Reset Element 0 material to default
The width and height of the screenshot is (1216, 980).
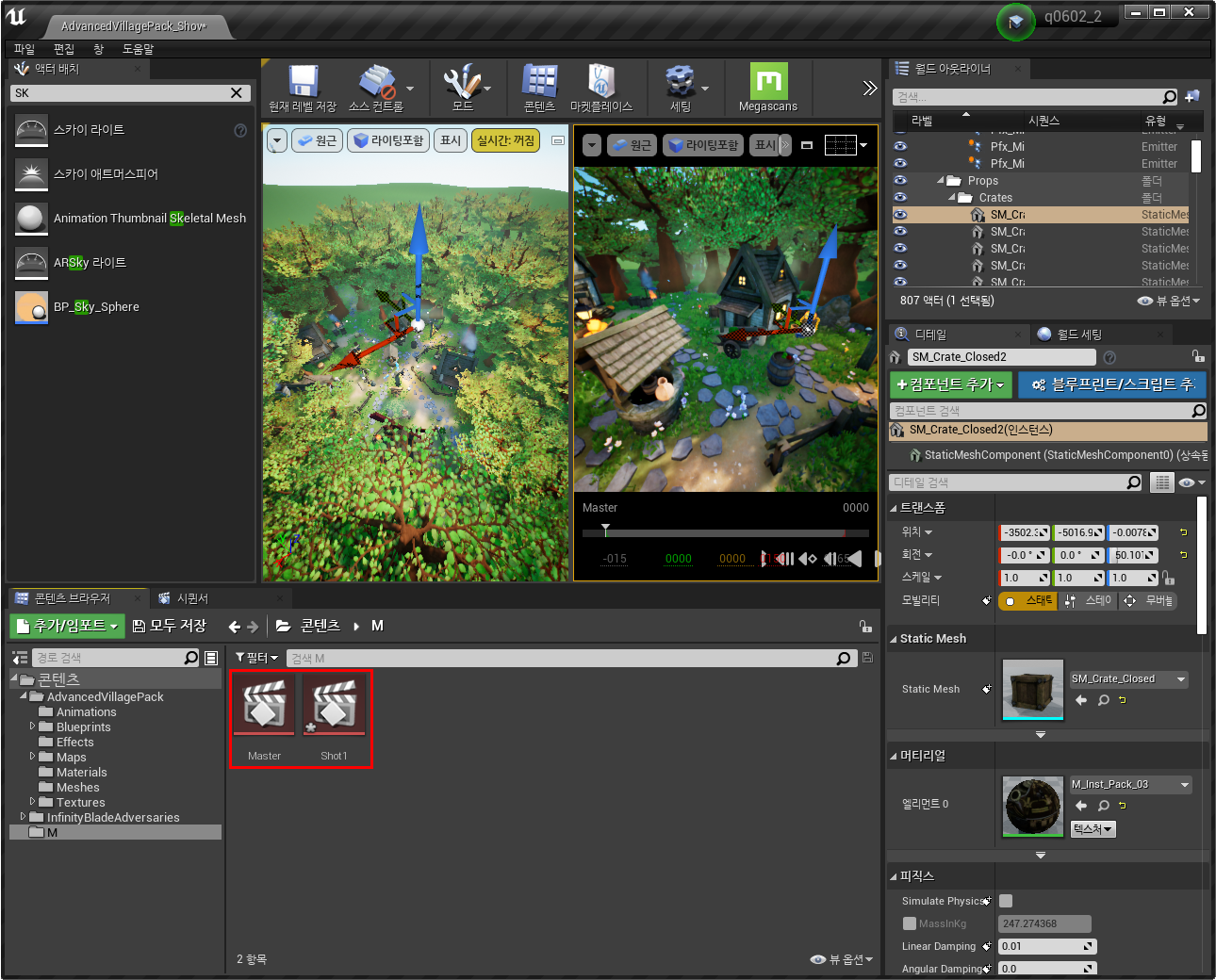click(x=1123, y=806)
